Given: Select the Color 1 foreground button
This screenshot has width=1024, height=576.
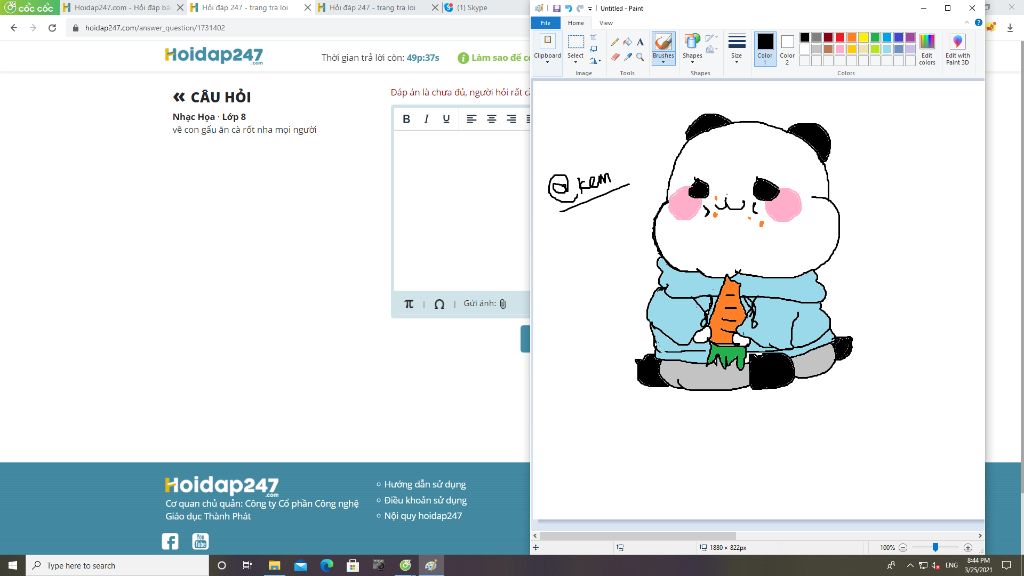Looking at the screenshot, I should click(x=765, y=48).
